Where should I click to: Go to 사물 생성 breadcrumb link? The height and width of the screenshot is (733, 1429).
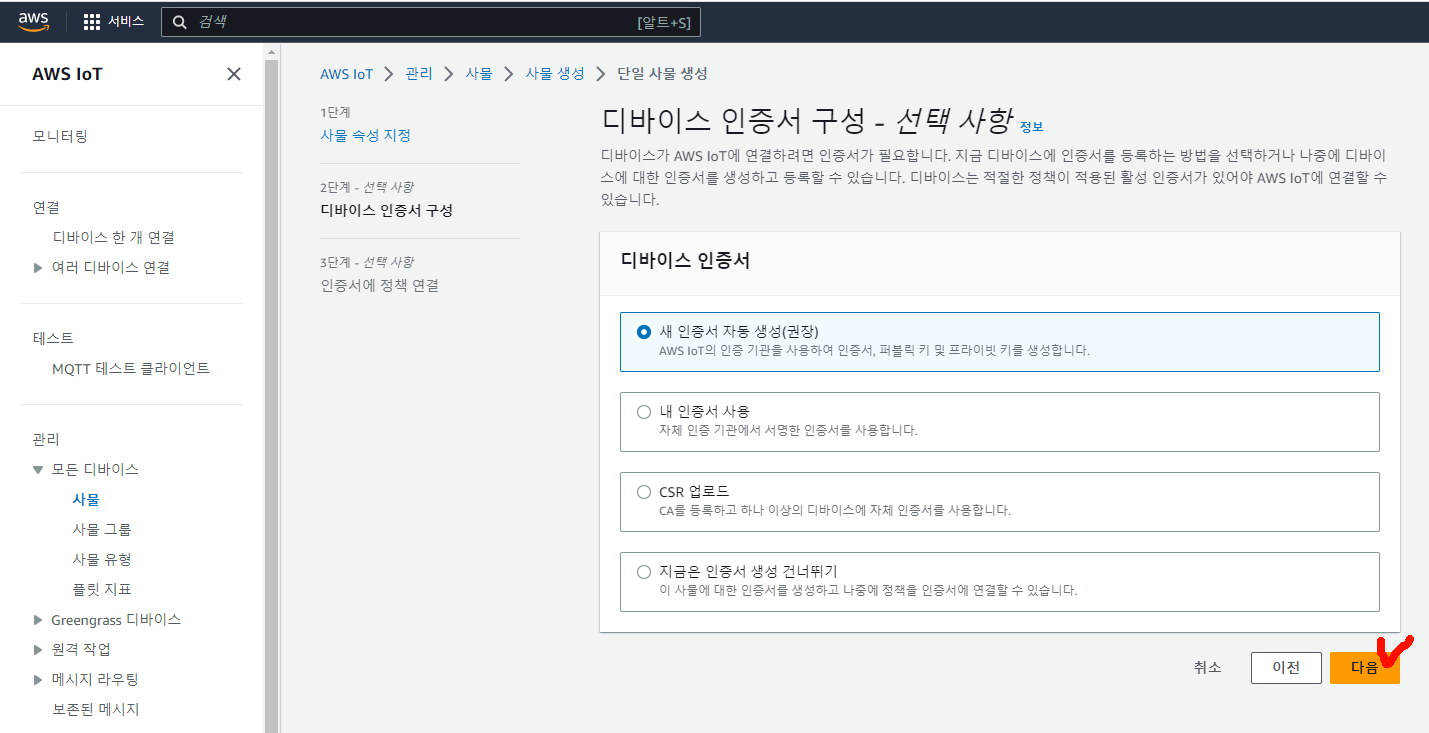pyautogui.click(x=555, y=74)
